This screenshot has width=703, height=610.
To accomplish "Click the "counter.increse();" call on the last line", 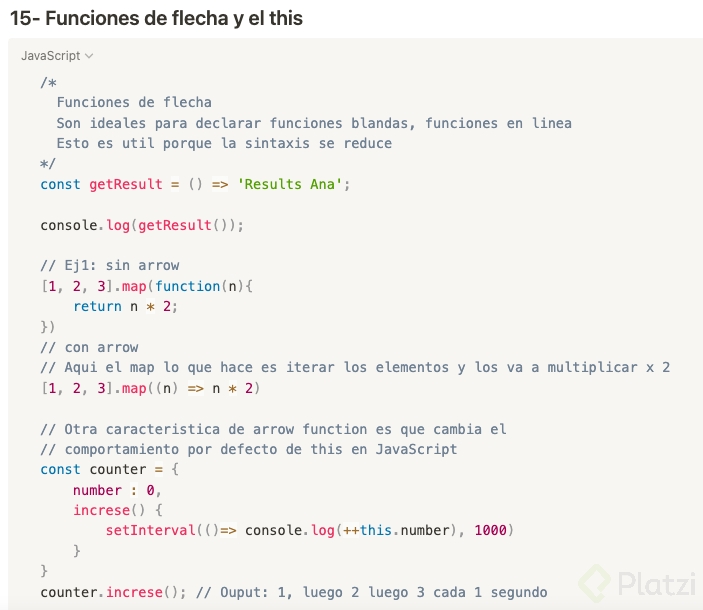I will click(x=113, y=592).
